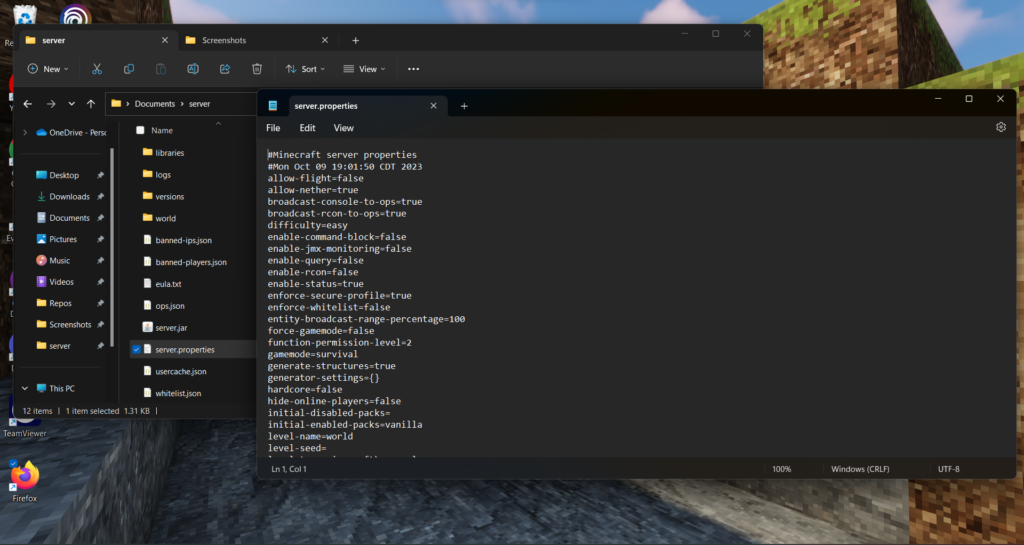This screenshot has height=545, width=1024.
Task: Go back in File Explorer
Action: 27,104
